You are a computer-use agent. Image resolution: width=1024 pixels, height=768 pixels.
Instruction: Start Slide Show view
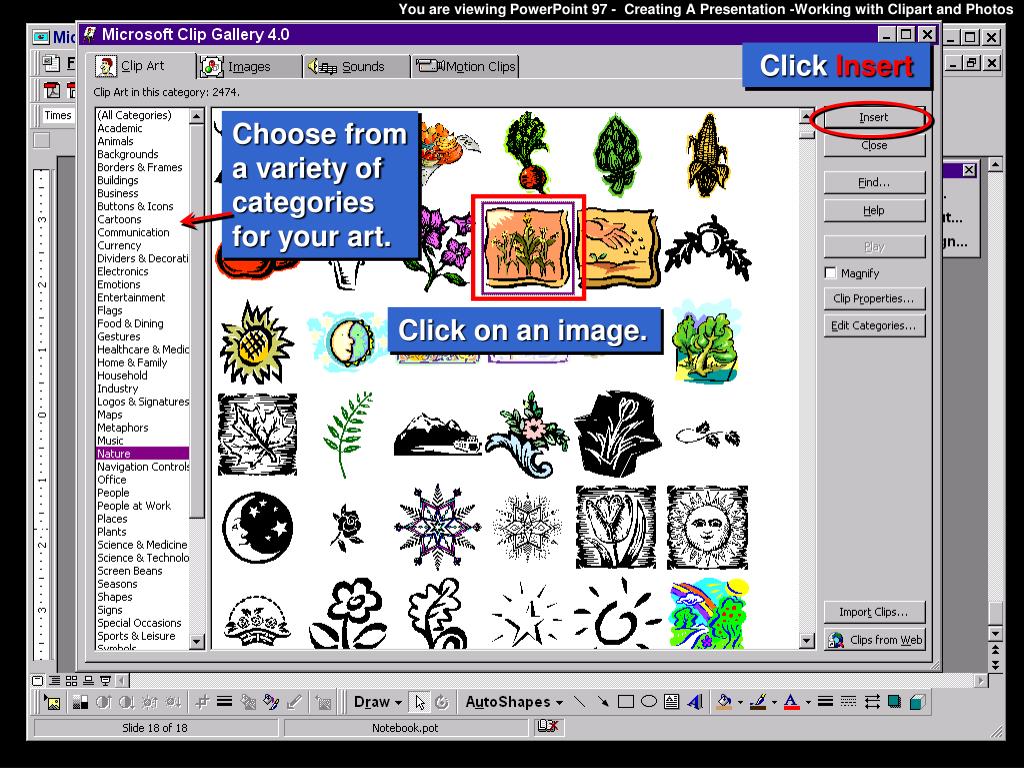(x=105, y=680)
